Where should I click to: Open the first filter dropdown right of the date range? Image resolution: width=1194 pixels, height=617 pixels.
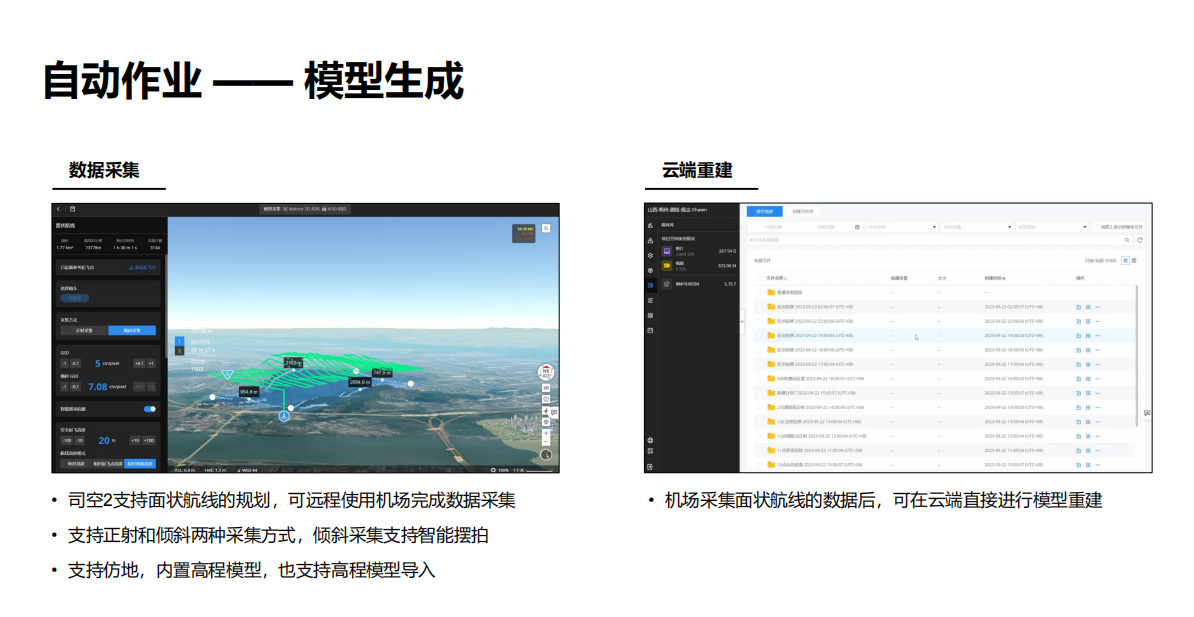pyautogui.click(x=901, y=227)
